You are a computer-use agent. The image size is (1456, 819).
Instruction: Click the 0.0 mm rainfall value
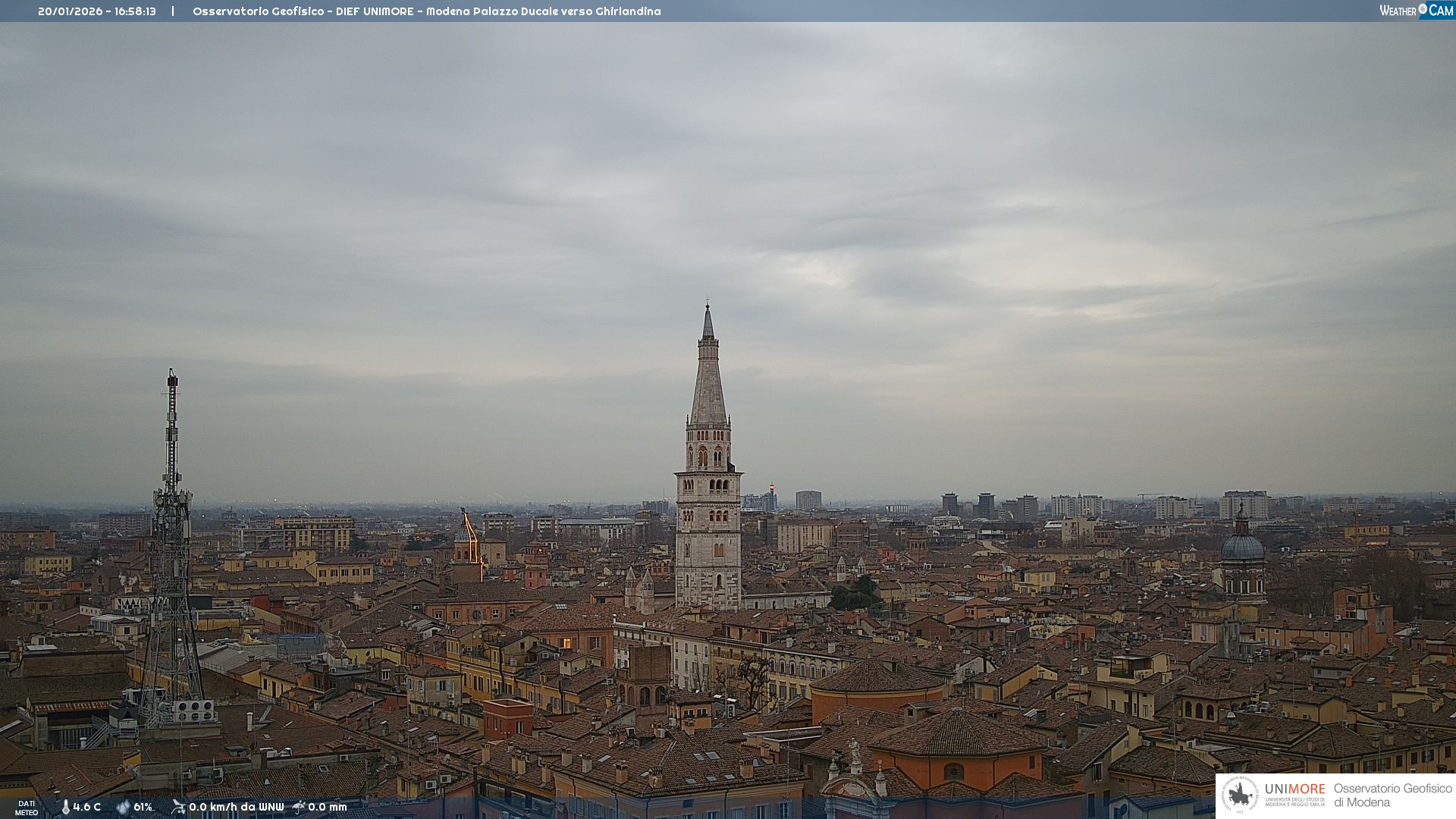pyautogui.click(x=327, y=808)
